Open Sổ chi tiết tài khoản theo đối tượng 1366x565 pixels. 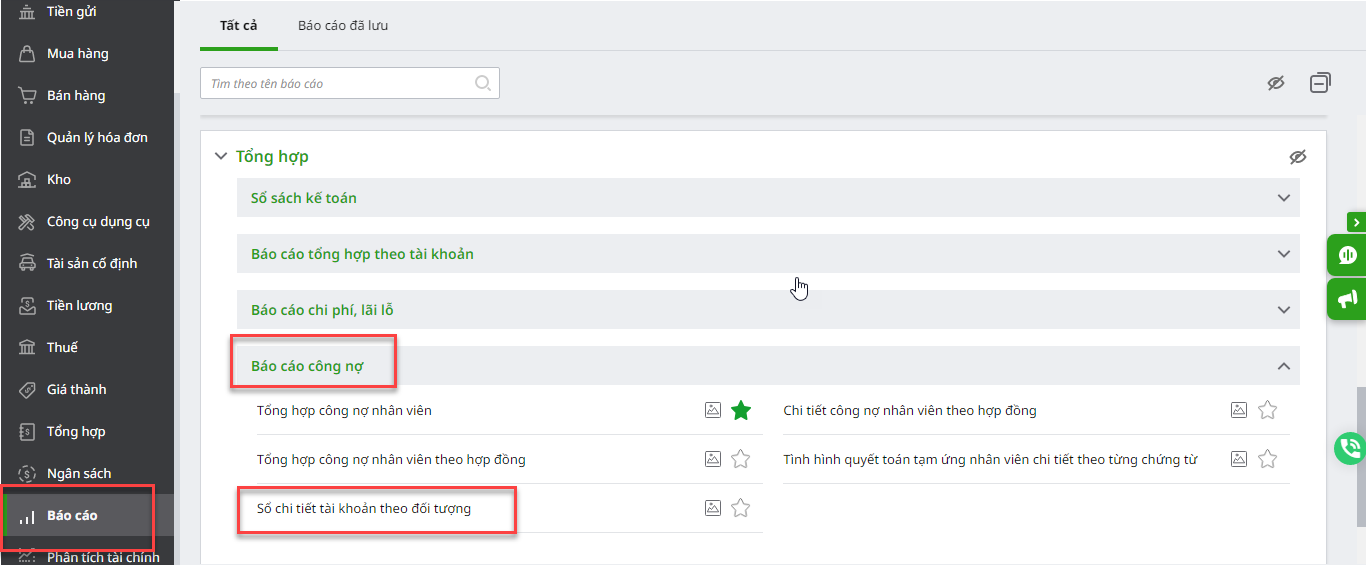(364, 509)
